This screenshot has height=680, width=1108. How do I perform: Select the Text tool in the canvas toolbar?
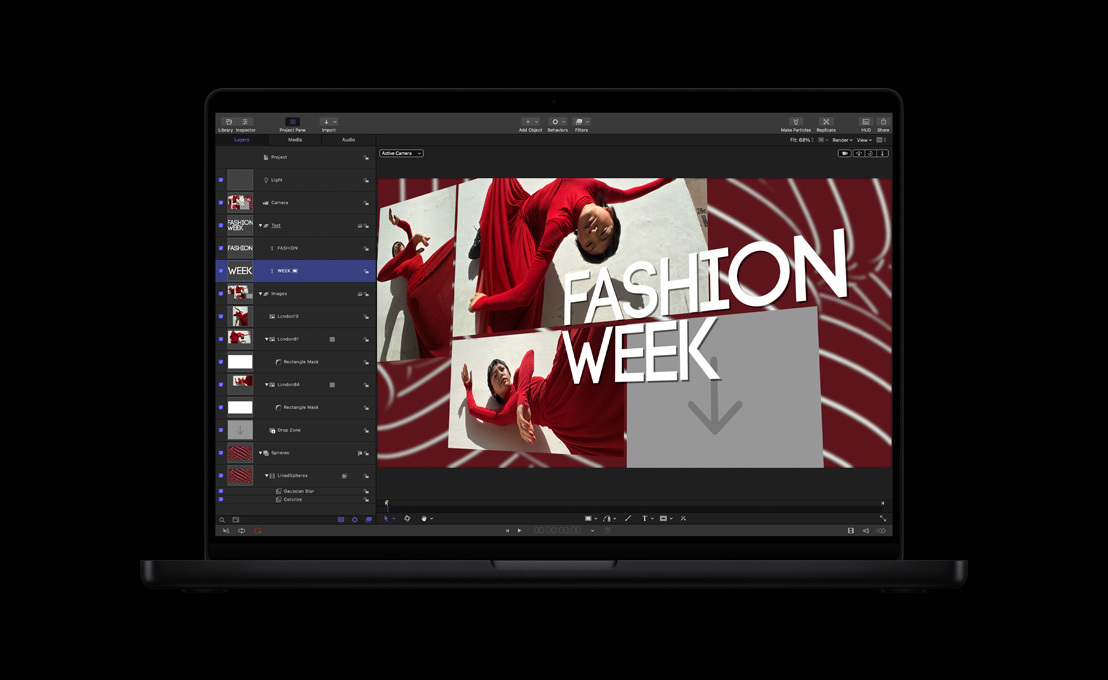[647, 518]
